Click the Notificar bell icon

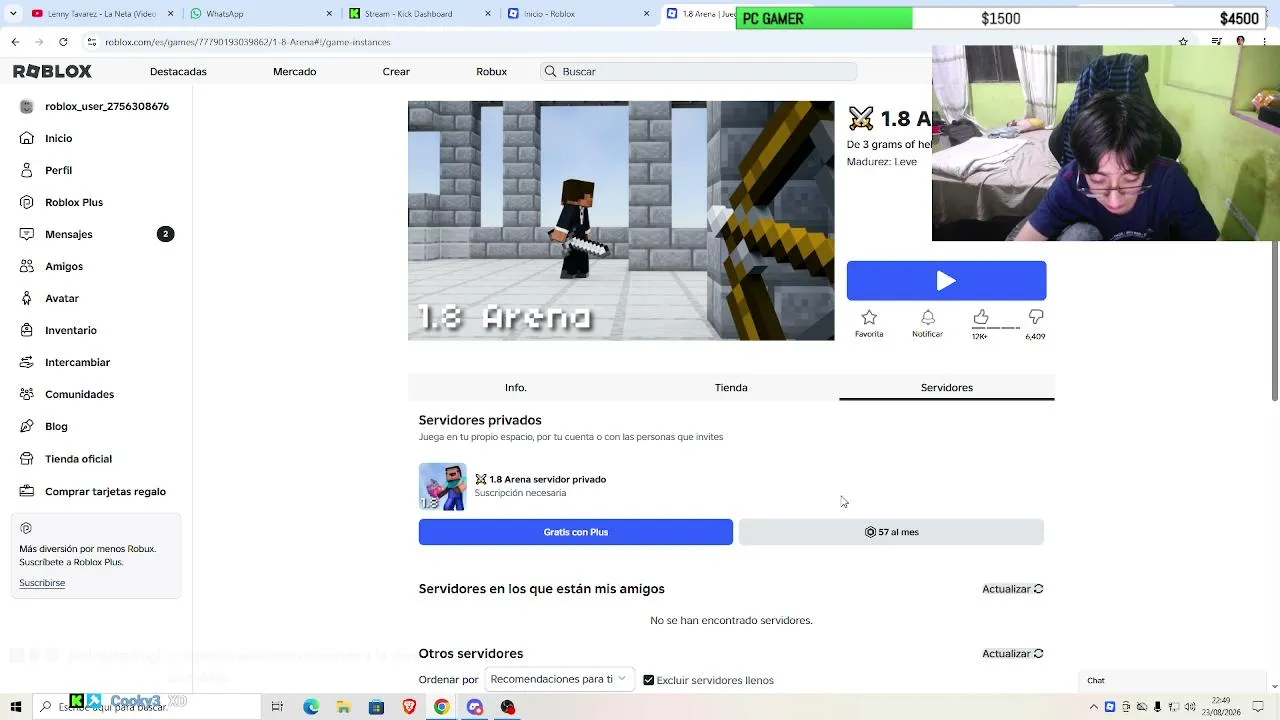(x=927, y=323)
